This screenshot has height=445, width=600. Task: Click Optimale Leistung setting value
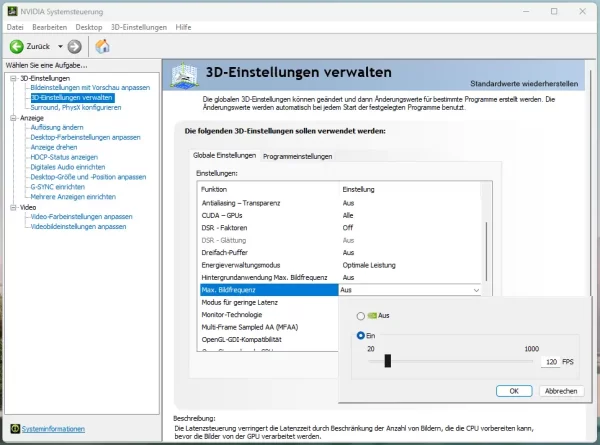pyautogui.click(x=369, y=265)
